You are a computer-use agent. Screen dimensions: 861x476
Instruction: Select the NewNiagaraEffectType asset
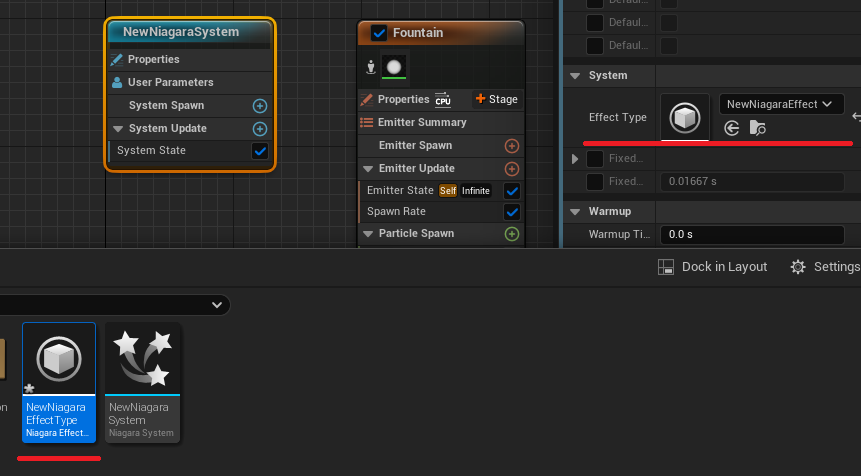pyautogui.click(x=59, y=383)
